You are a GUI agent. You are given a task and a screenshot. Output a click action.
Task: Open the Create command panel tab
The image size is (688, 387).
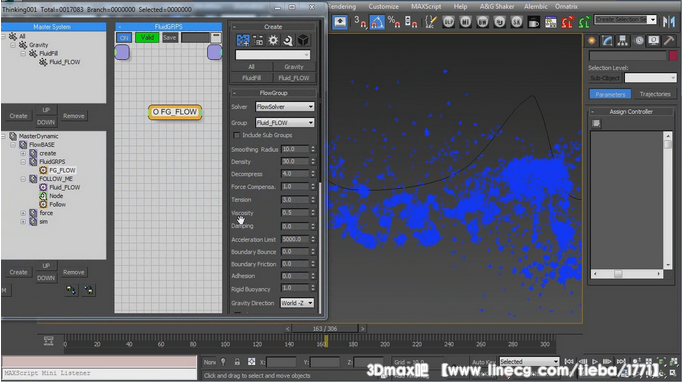591,41
